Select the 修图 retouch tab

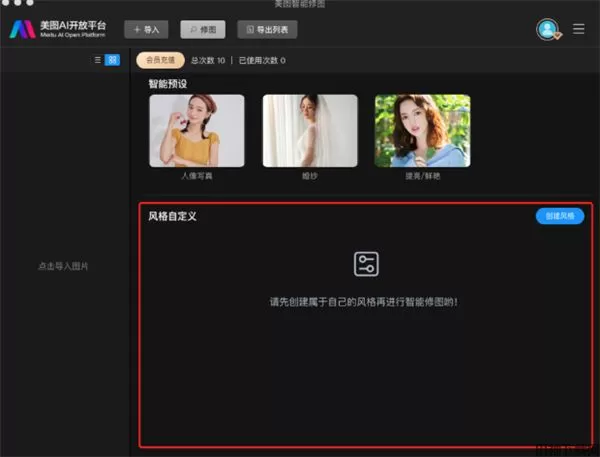tap(203, 29)
